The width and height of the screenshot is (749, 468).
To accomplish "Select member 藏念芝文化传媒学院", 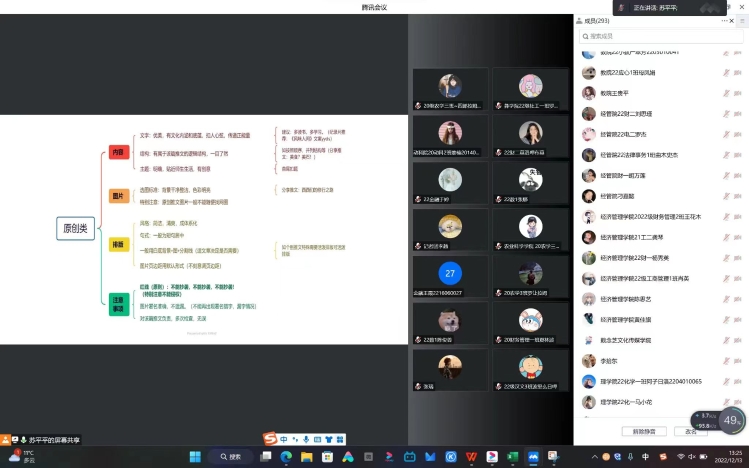I will 661,340.
